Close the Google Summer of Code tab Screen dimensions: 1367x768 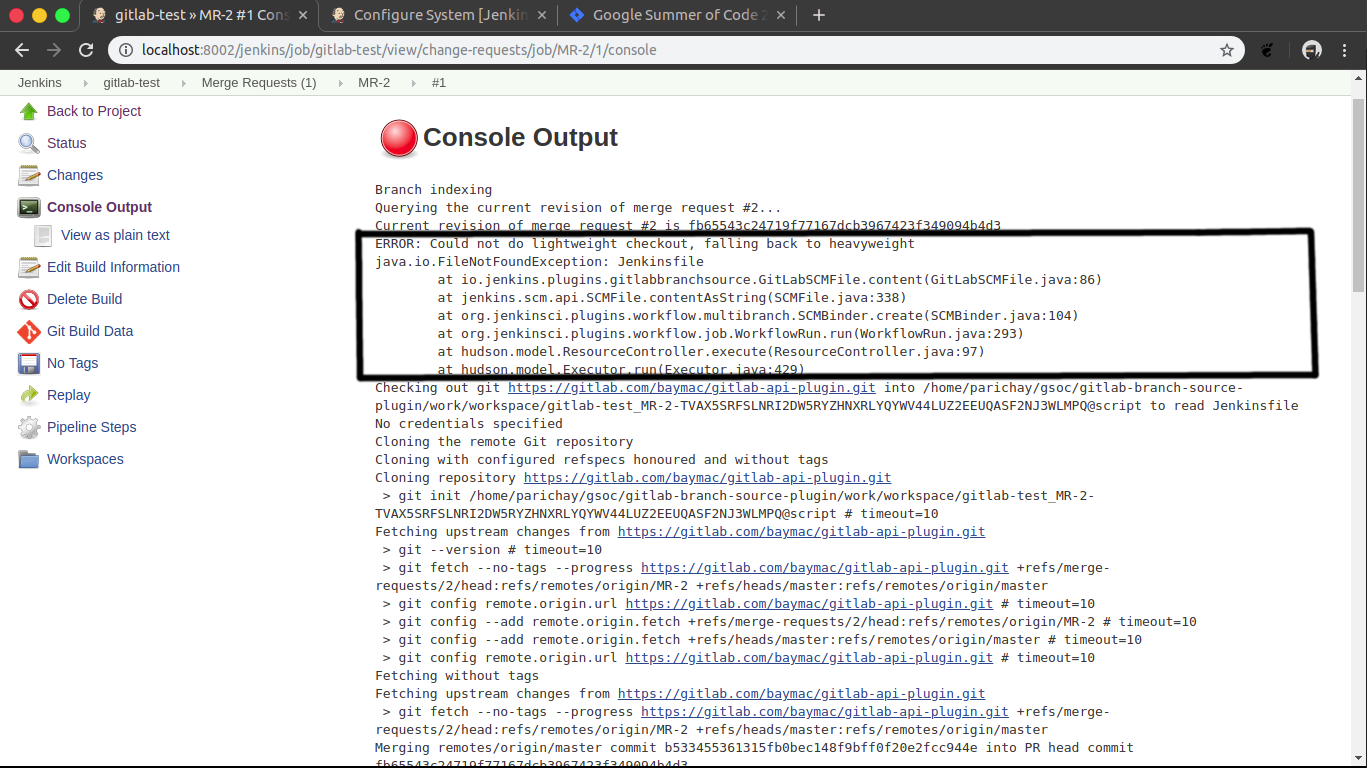(780, 15)
